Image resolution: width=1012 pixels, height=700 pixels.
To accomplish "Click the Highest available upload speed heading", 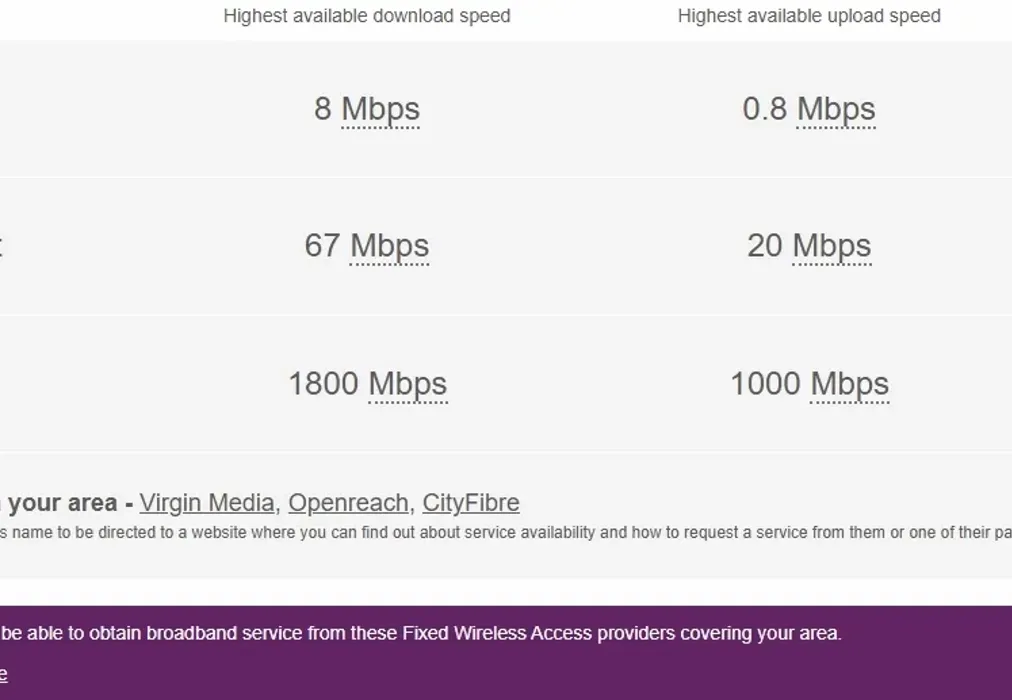I will coord(809,15).
